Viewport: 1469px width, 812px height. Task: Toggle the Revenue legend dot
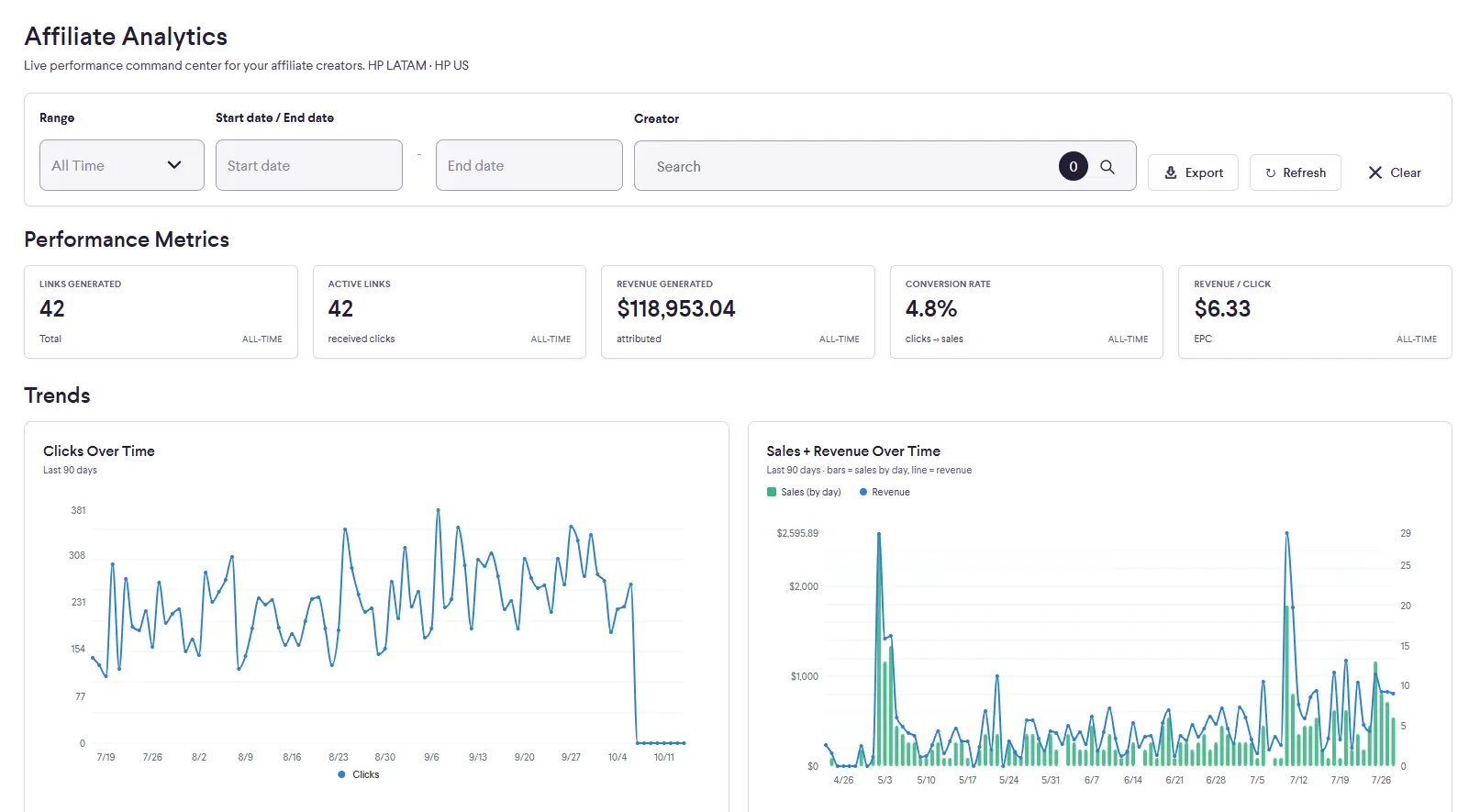tap(863, 492)
